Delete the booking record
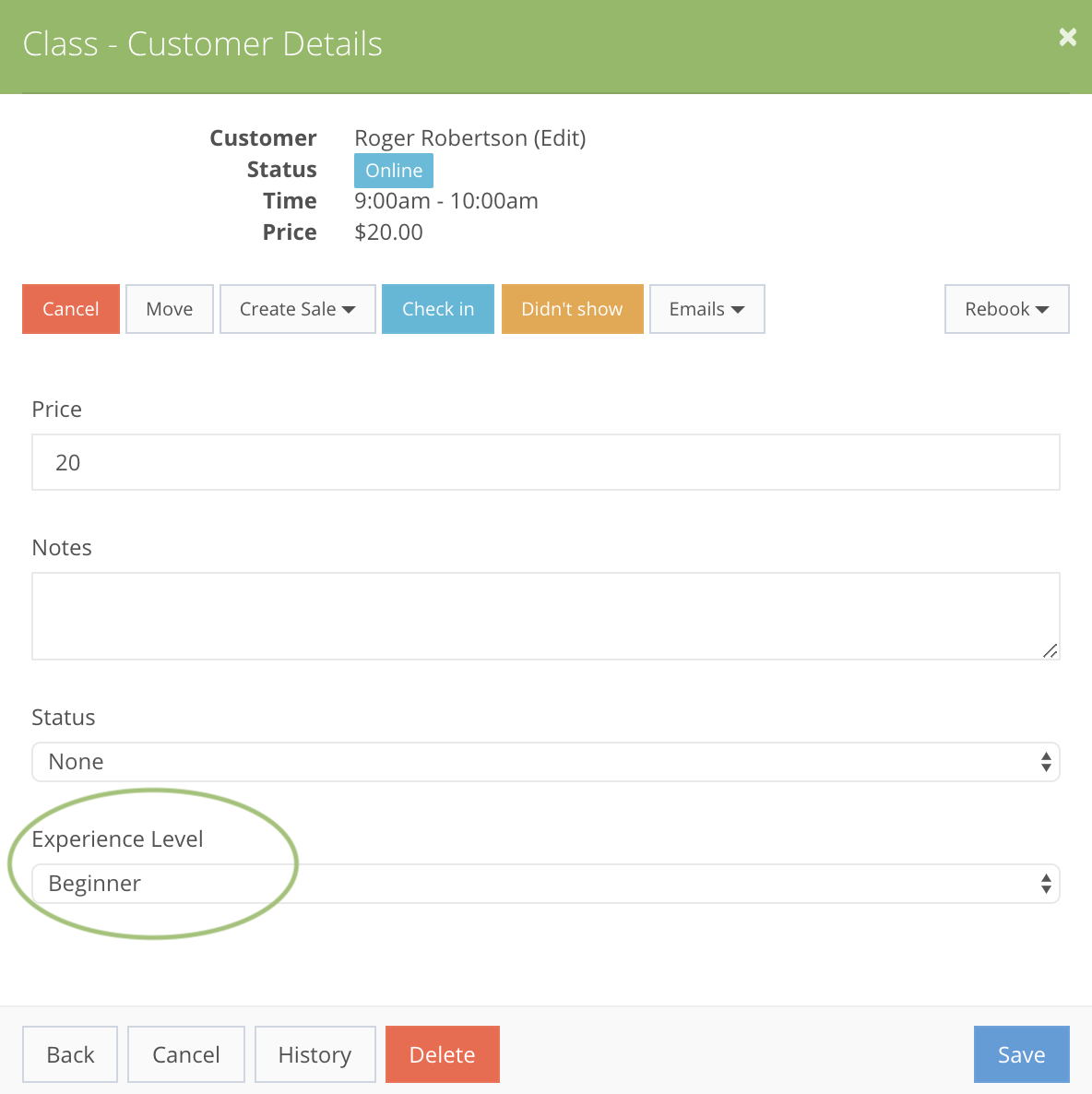This screenshot has height=1094, width=1092. tap(442, 1053)
